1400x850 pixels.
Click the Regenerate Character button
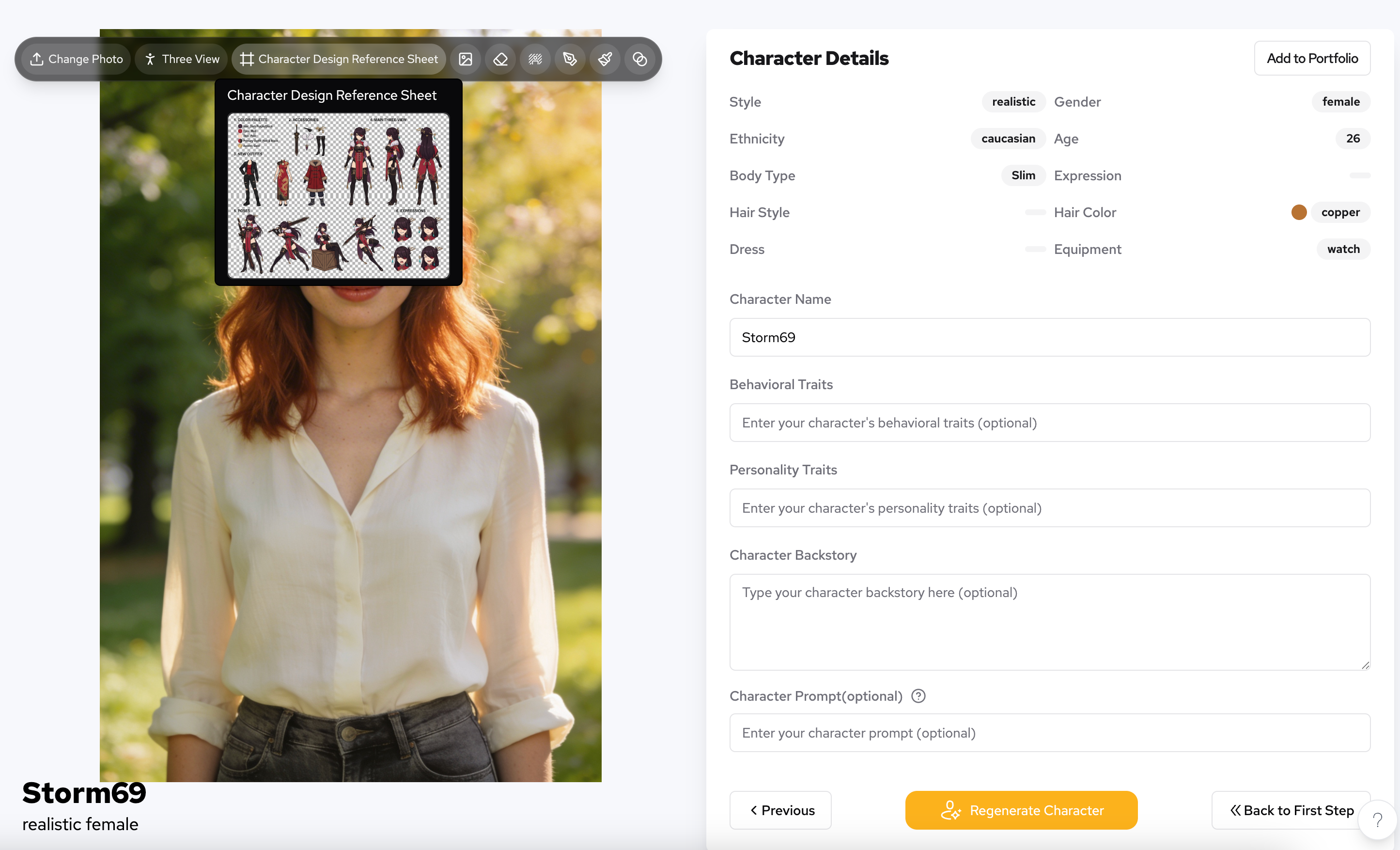pyautogui.click(x=1021, y=810)
